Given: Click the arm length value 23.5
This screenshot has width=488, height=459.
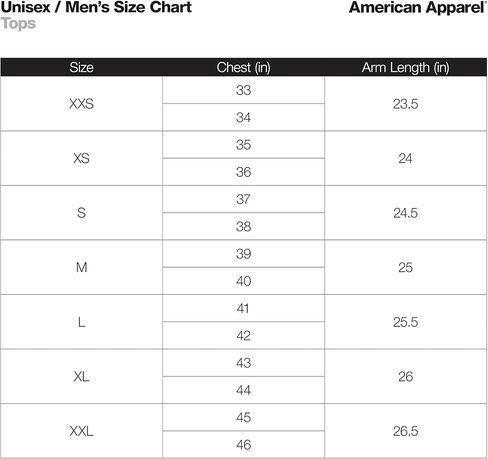Looking at the screenshot, I should coord(405,104).
